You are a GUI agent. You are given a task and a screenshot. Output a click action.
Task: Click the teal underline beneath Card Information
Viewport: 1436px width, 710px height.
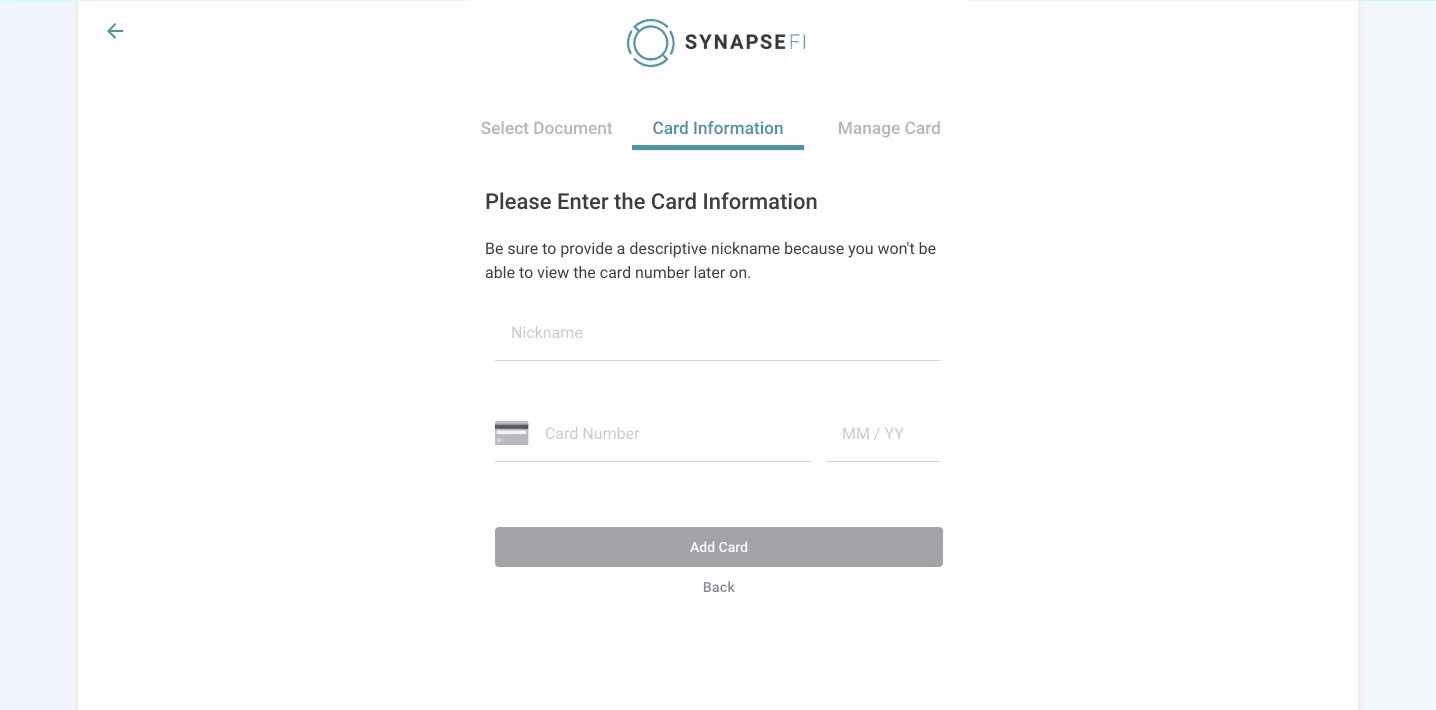[x=718, y=148]
